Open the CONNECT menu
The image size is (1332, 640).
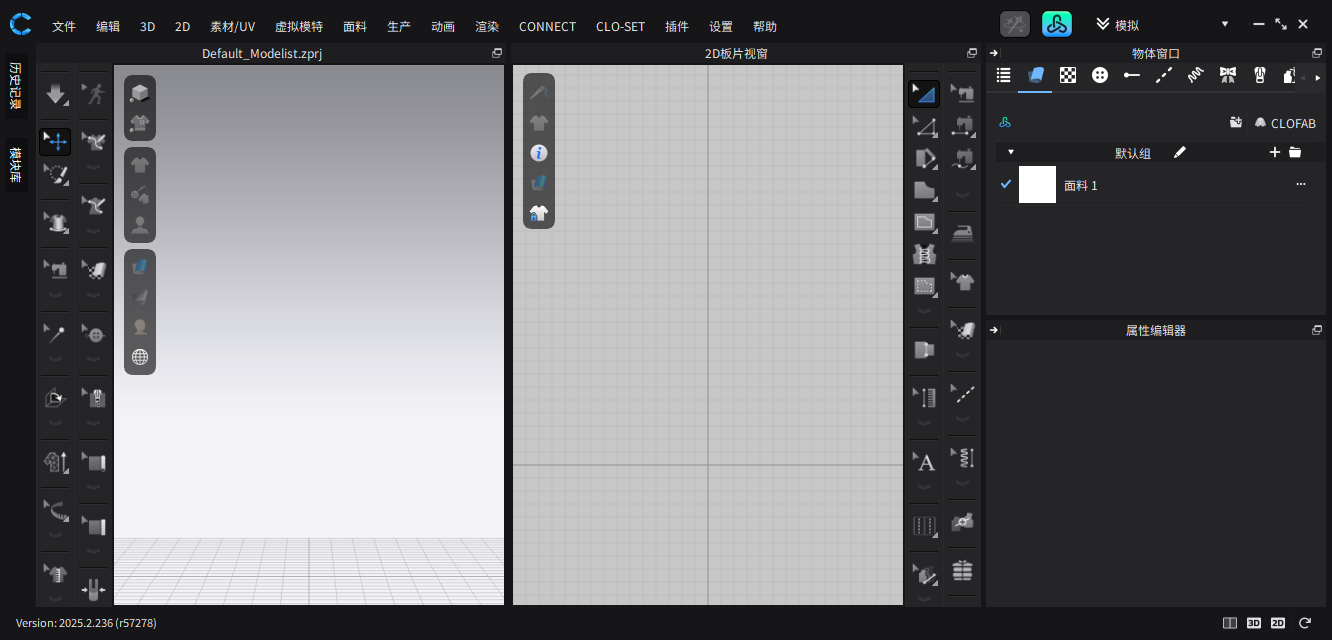547,26
